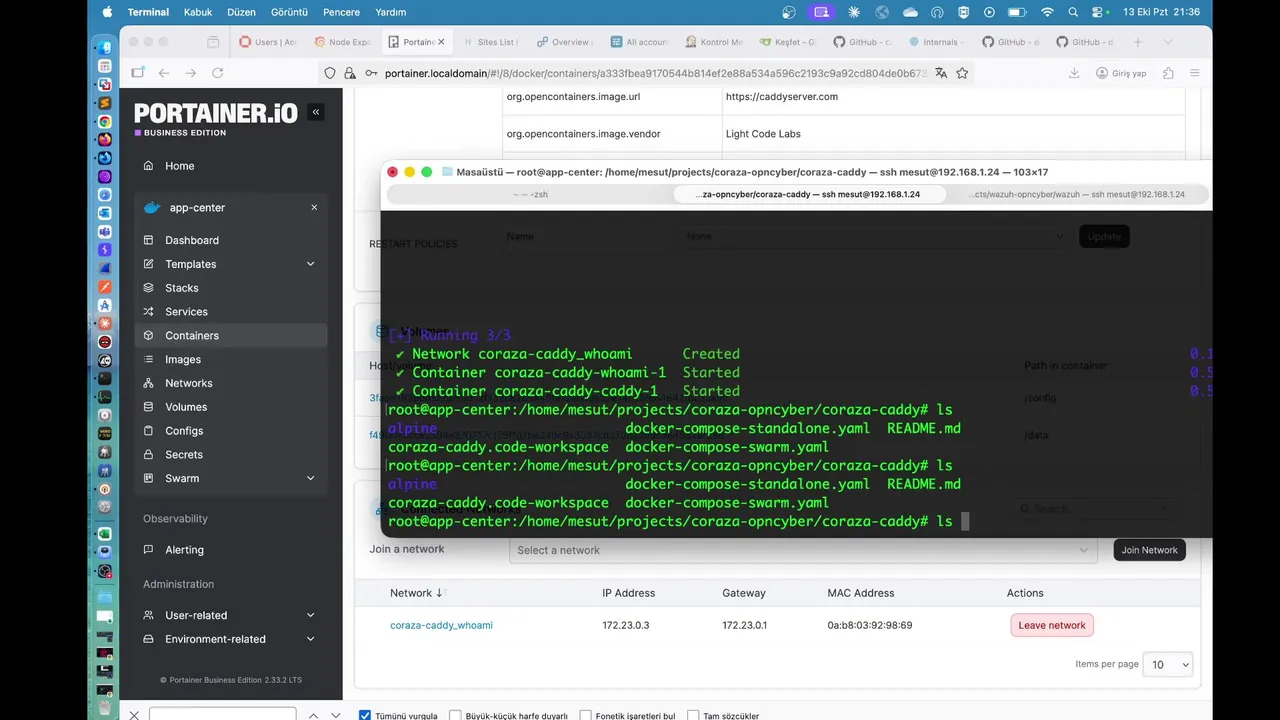
Task: Sort by Network column header
Action: coord(417,593)
